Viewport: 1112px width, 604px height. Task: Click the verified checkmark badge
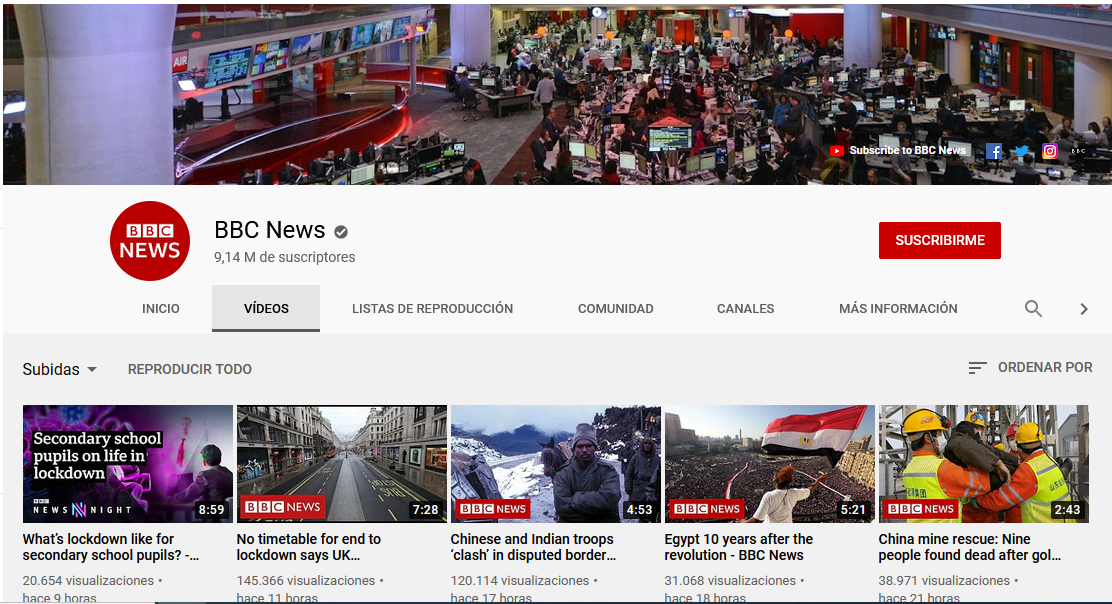tap(341, 231)
